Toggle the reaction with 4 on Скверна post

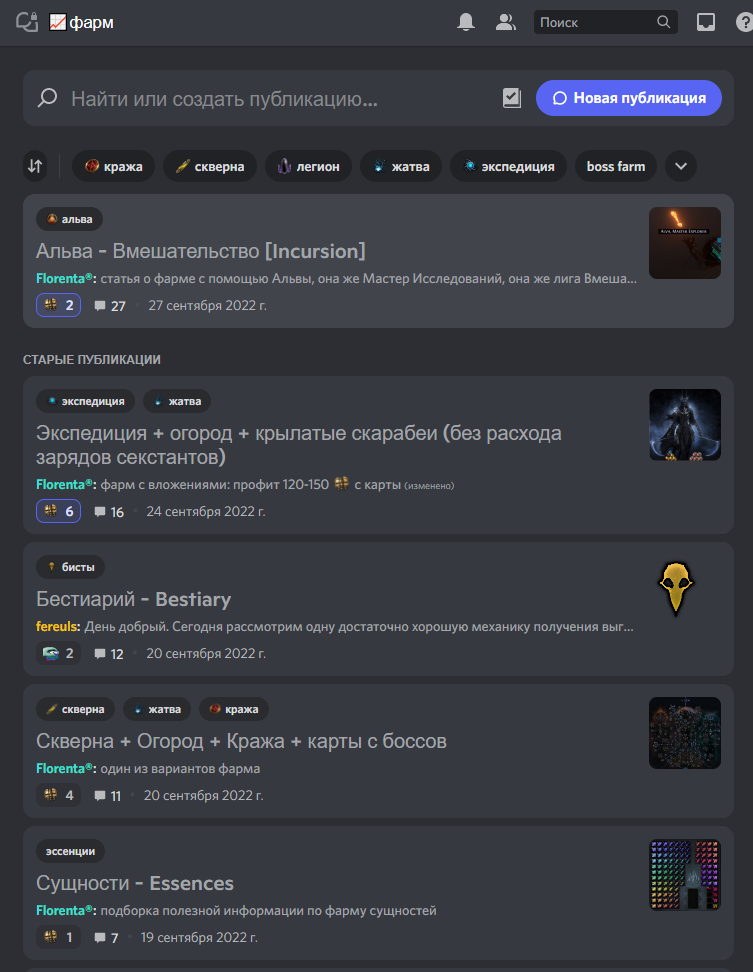tap(58, 795)
